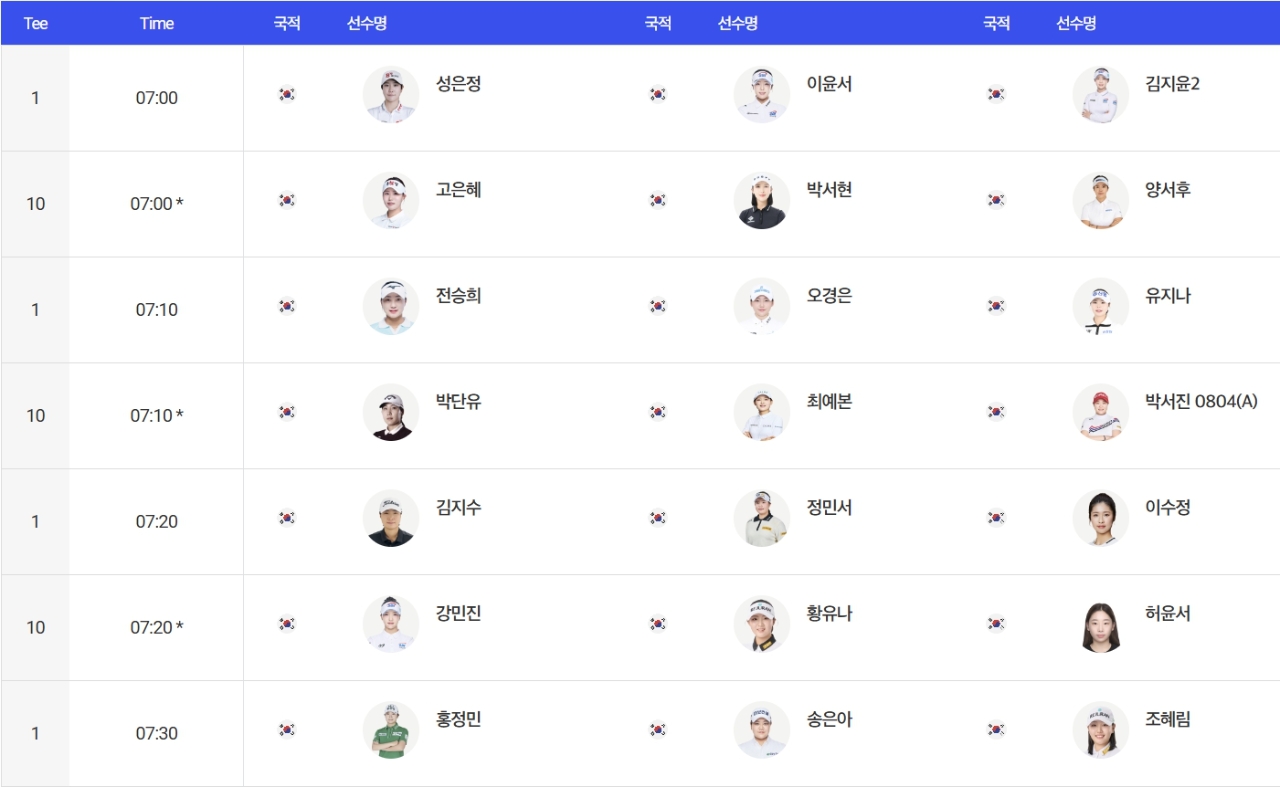Select the flag icon beside 홍정민
The width and height of the screenshot is (1280, 787).
point(287,730)
